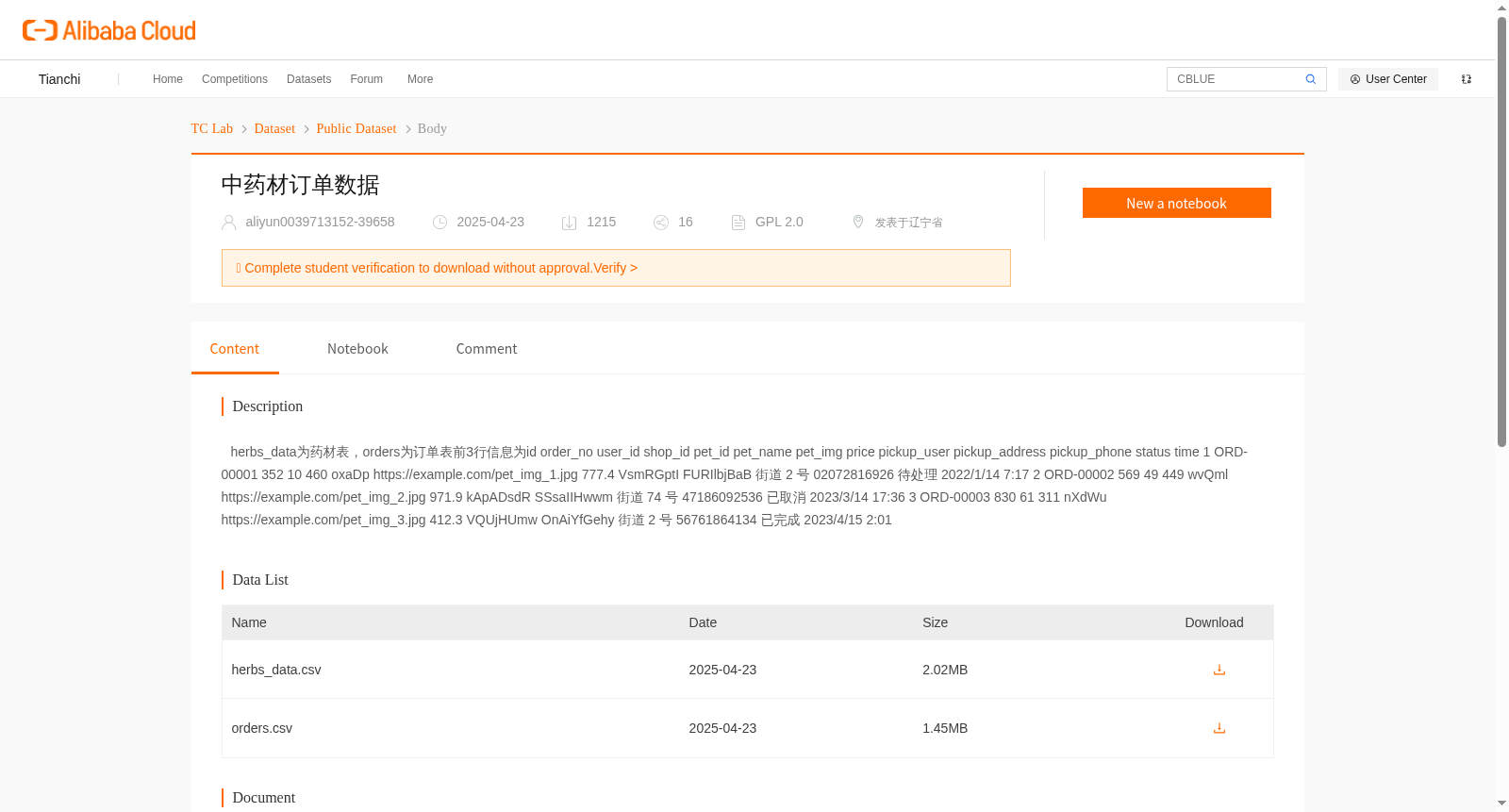Click the GPL 2.0 license text
The image size is (1509, 812).
point(779,222)
